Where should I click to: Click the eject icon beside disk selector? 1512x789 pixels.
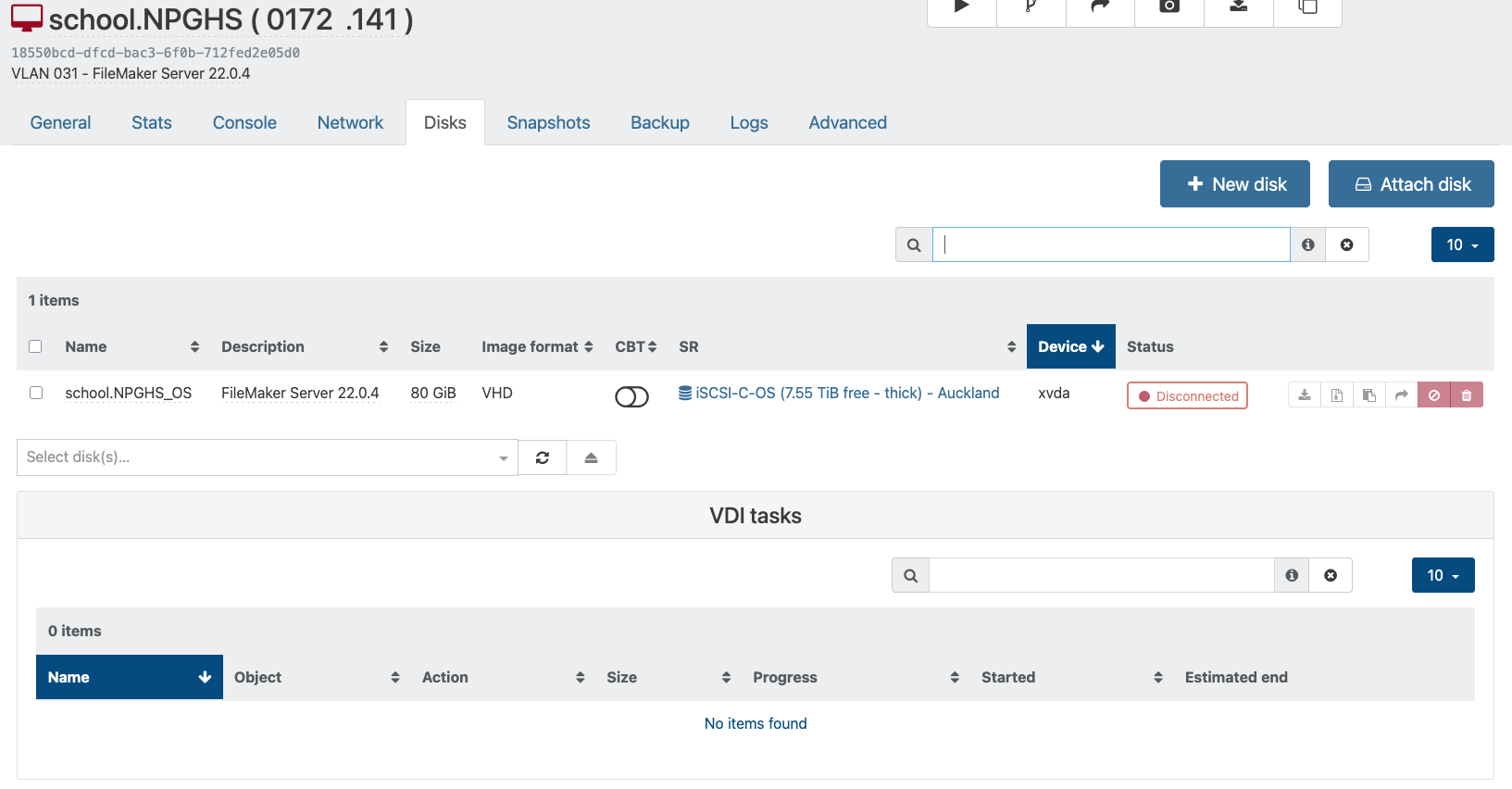[591, 457]
